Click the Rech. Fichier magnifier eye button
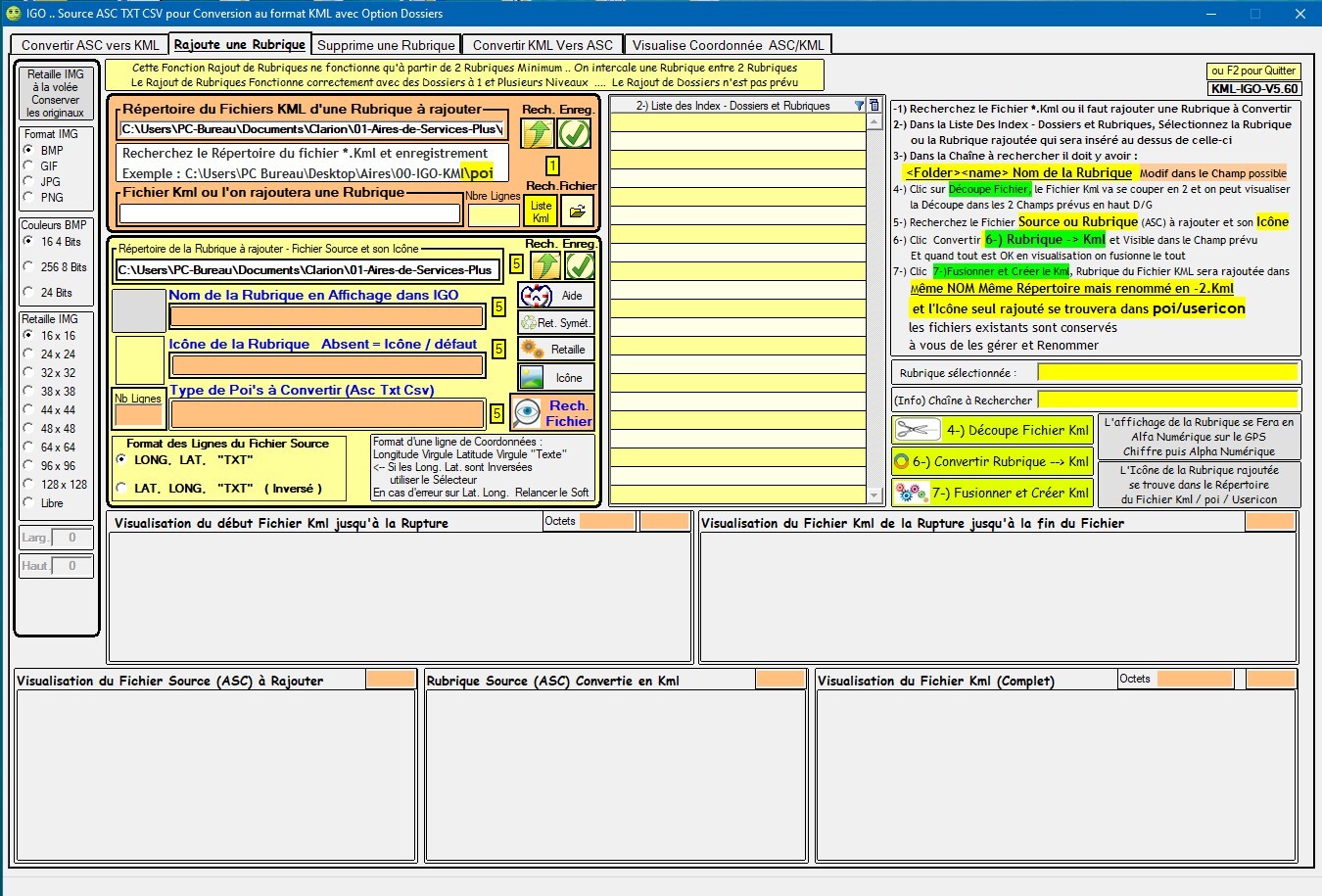Viewport: 1322px width, 896px height. coord(553,413)
